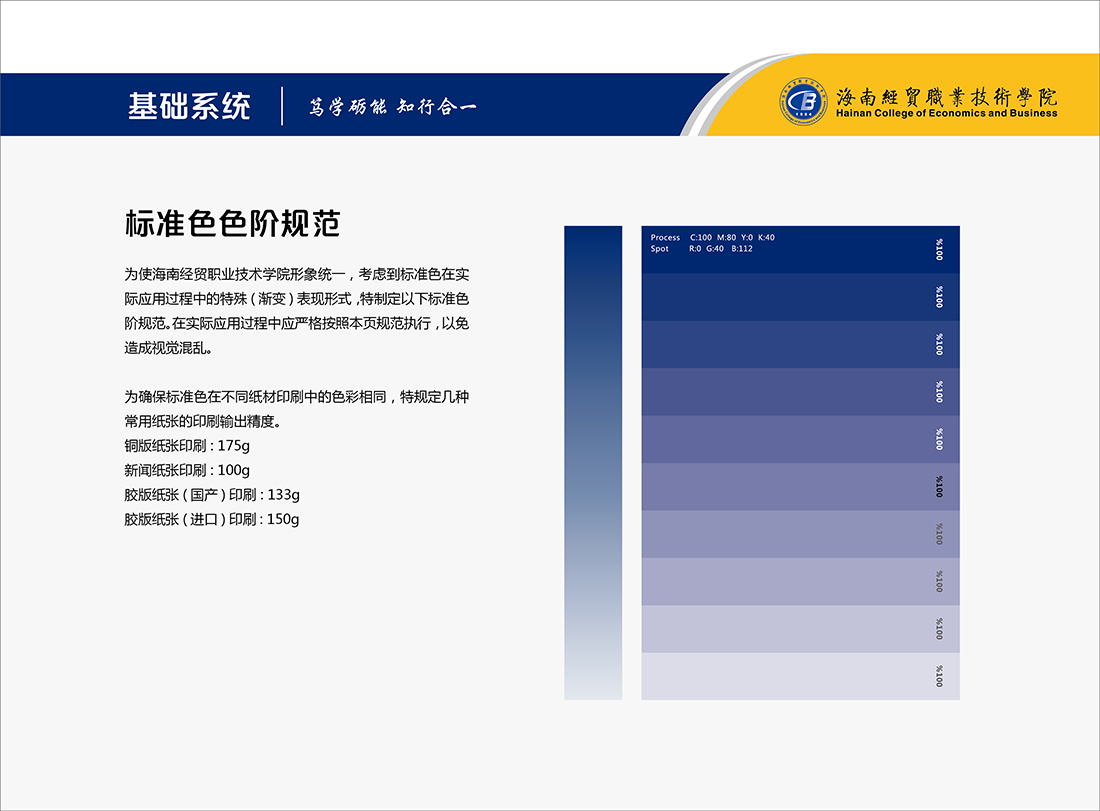Click the Chinese calligraphy college name

click(x=946, y=96)
